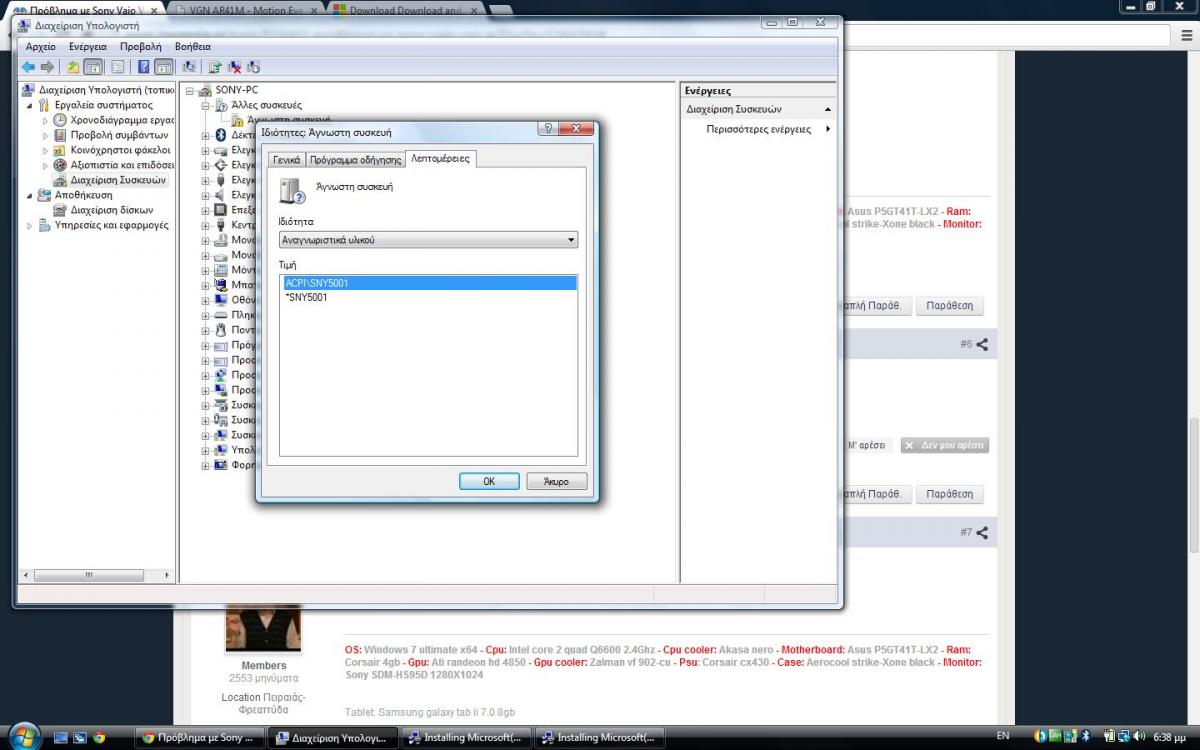Collapse the SONY-PC root node
The height and width of the screenshot is (750, 1200).
190,90
